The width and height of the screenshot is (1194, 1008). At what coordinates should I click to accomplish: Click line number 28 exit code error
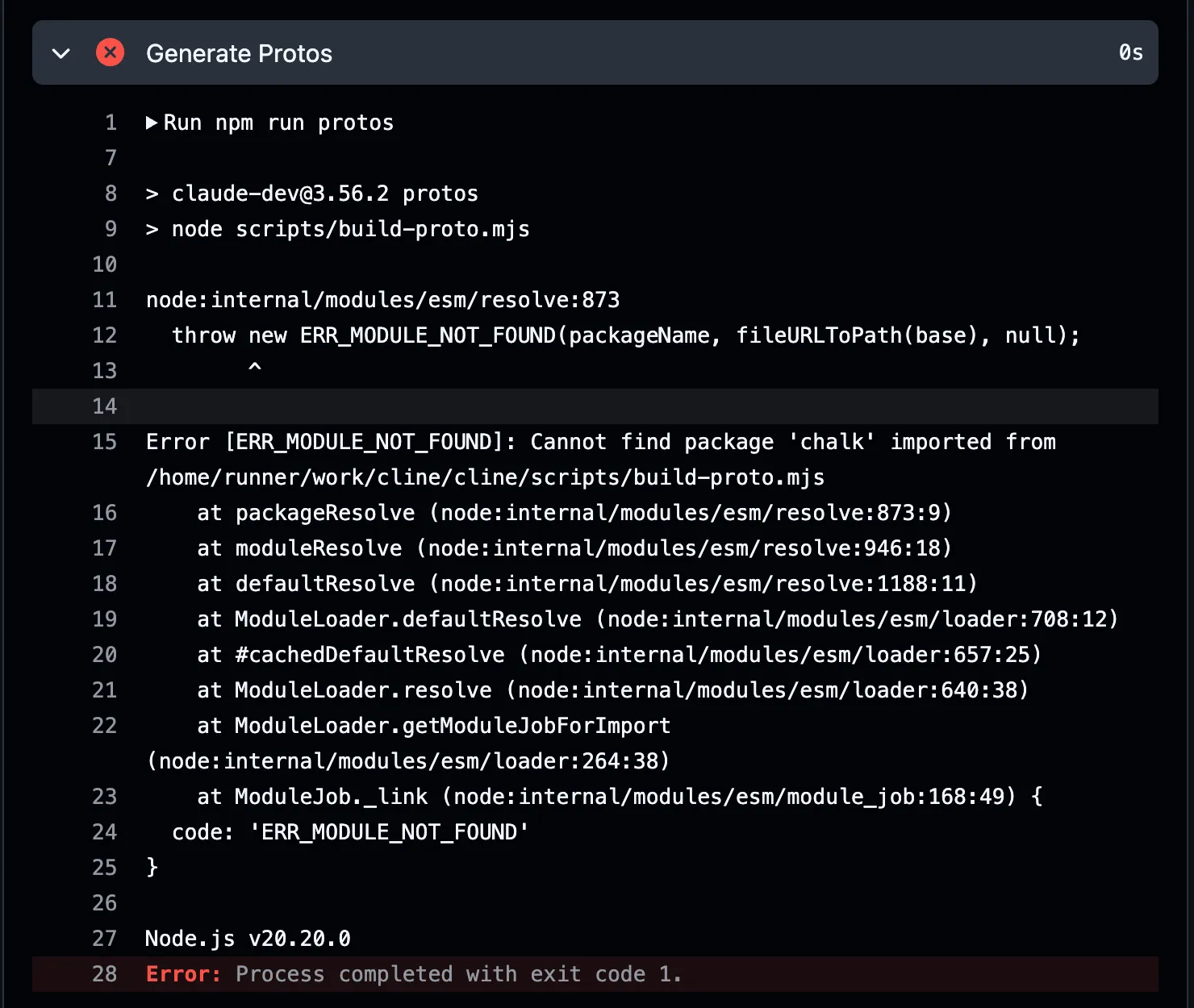pyautogui.click(x=105, y=975)
